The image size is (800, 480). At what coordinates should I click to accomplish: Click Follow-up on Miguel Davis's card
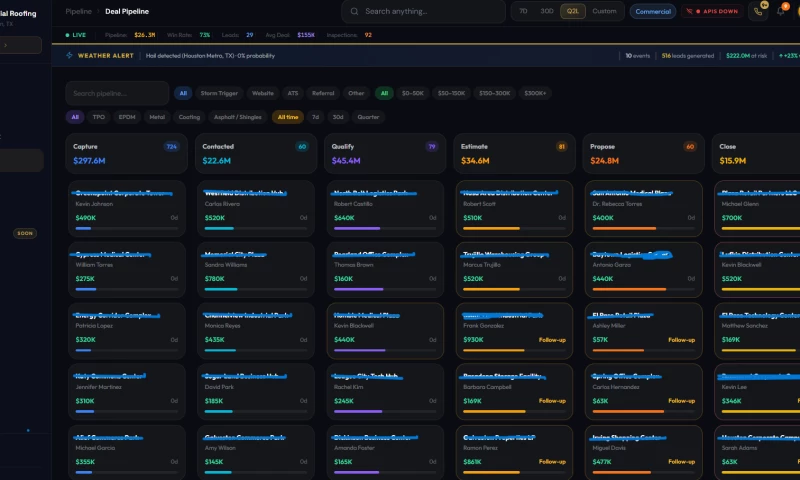[x=681, y=462]
